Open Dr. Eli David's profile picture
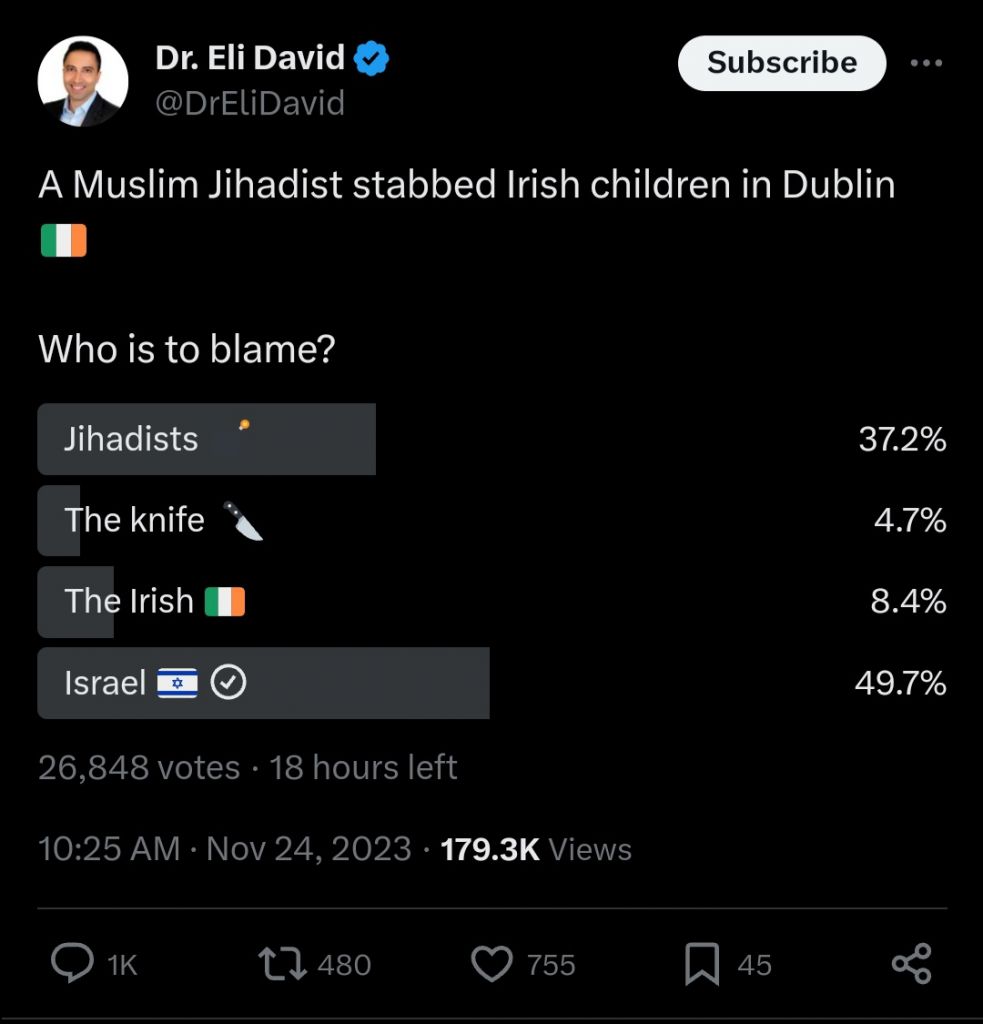This screenshot has height=1024, width=983. tap(83, 81)
